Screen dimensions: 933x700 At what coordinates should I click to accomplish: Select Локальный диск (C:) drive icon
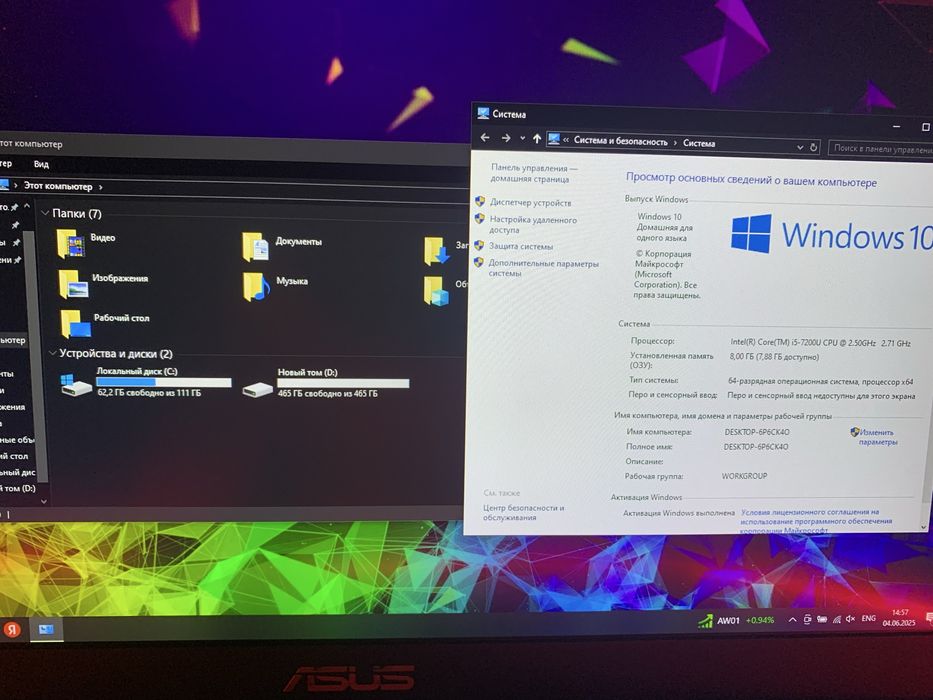point(76,385)
